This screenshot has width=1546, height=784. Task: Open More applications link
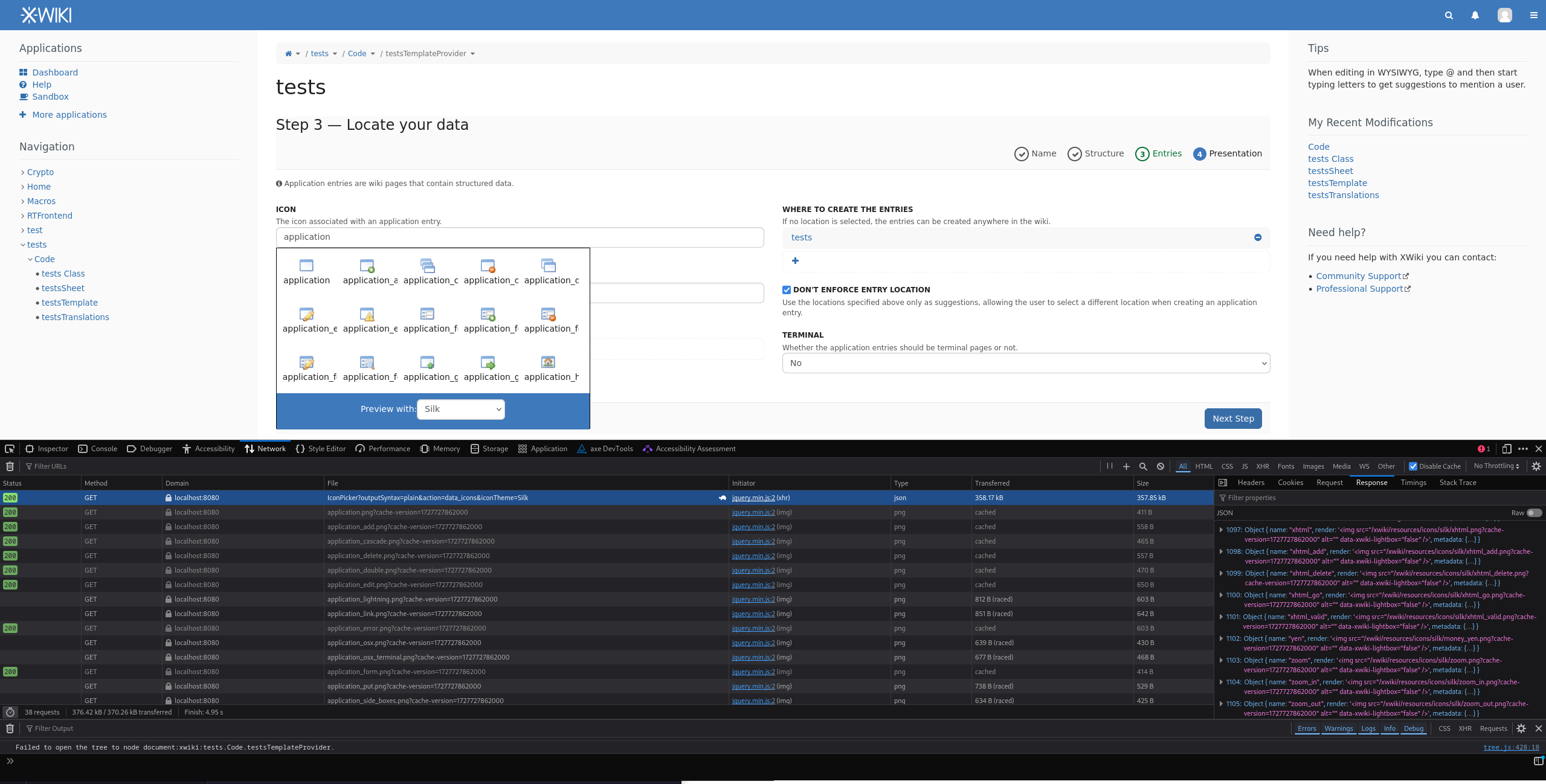pyautogui.click(x=69, y=115)
